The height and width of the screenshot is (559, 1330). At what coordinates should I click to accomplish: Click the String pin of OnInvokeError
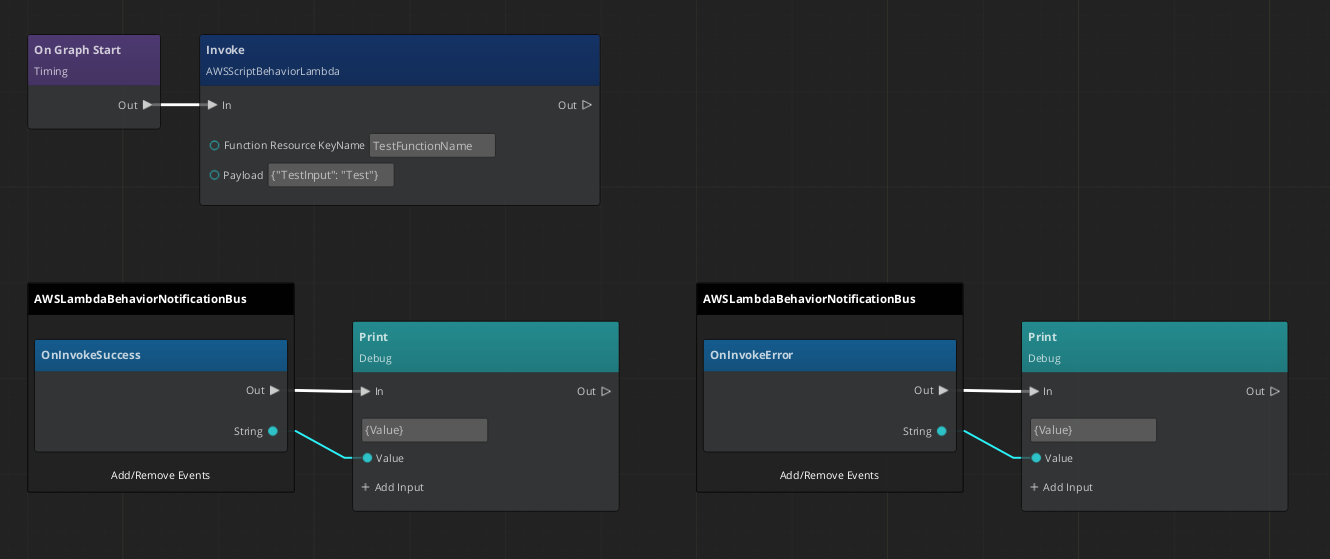point(942,431)
